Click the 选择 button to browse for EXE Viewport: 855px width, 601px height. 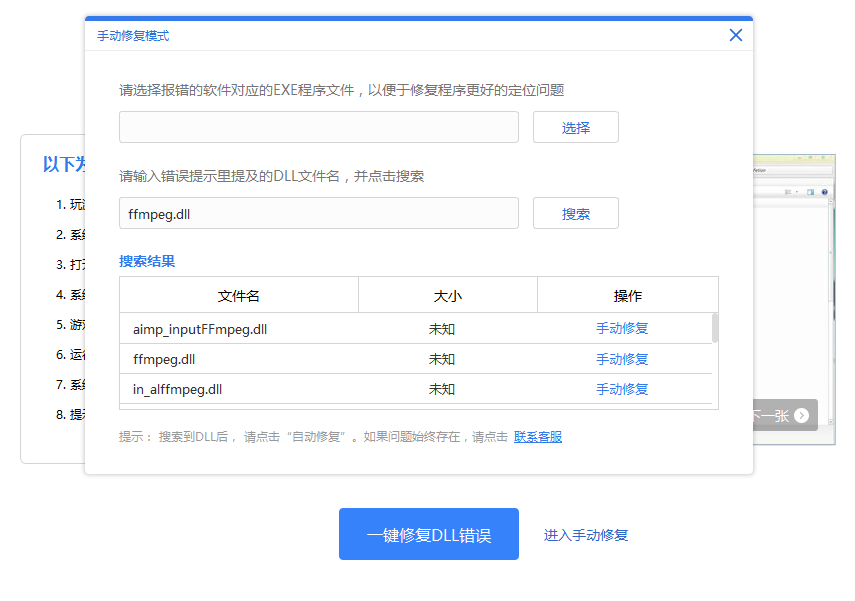[x=575, y=127]
